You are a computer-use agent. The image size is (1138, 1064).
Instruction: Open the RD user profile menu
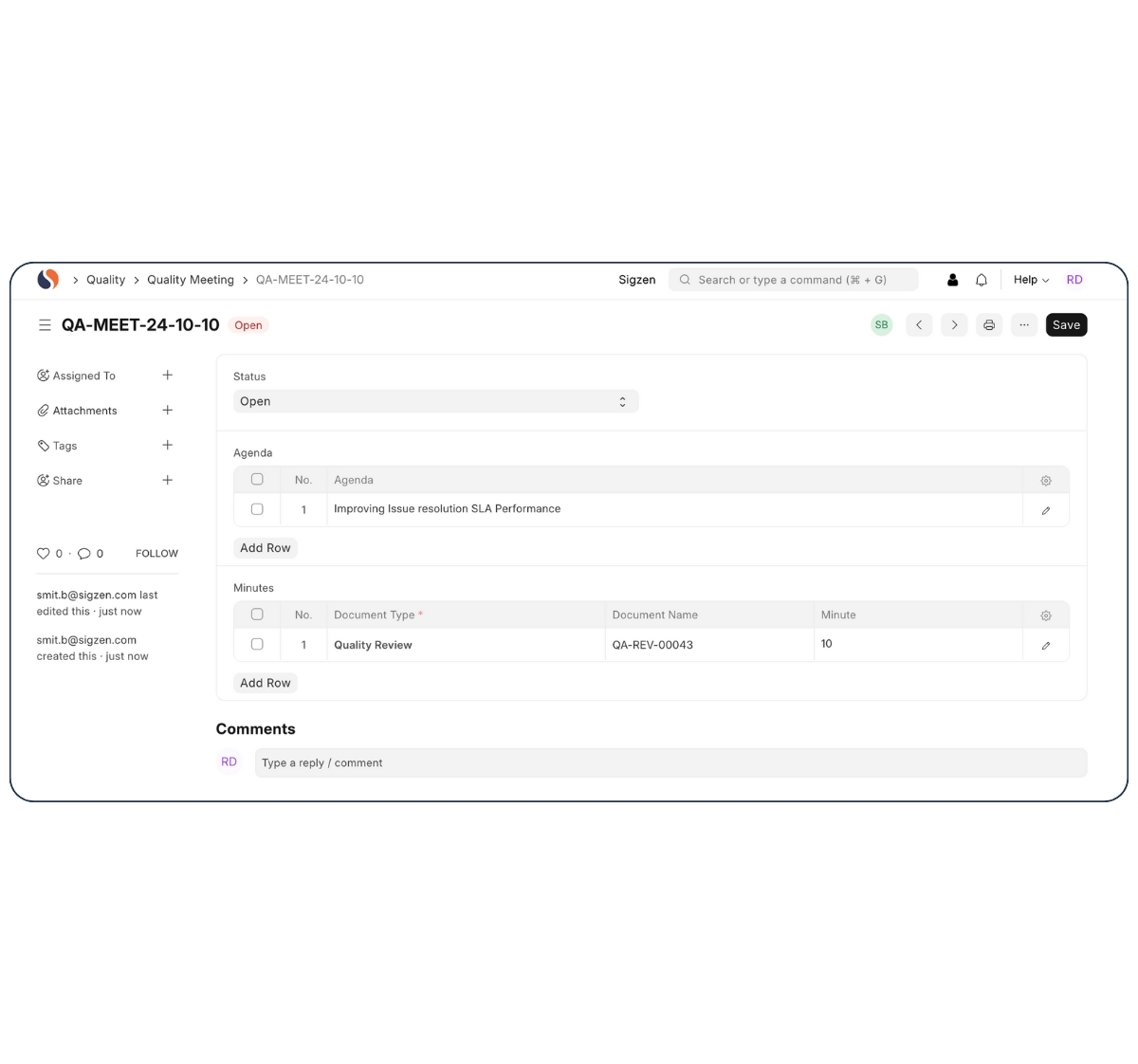click(1074, 280)
